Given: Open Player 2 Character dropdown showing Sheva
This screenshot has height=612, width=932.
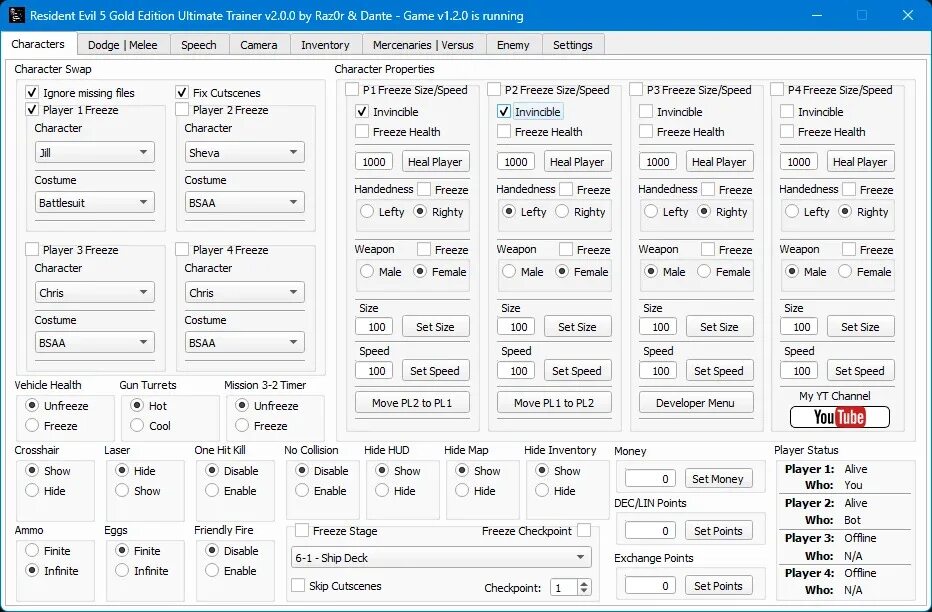Looking at the screenshot, I should pos(244,153).
